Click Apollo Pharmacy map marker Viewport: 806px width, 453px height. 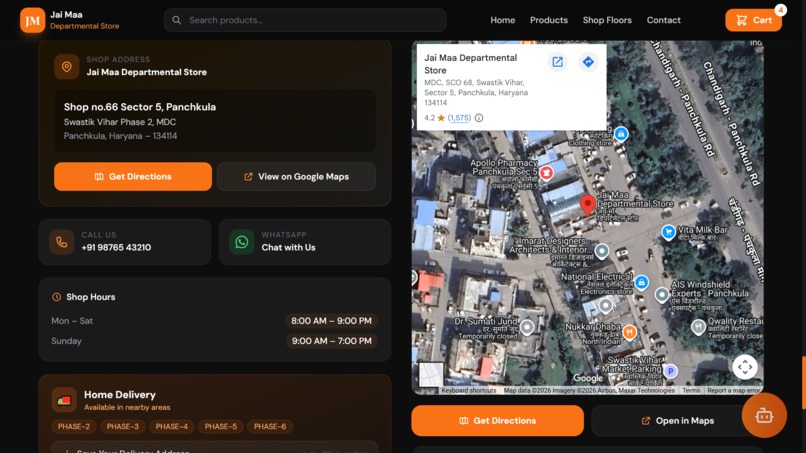(546, 172)
